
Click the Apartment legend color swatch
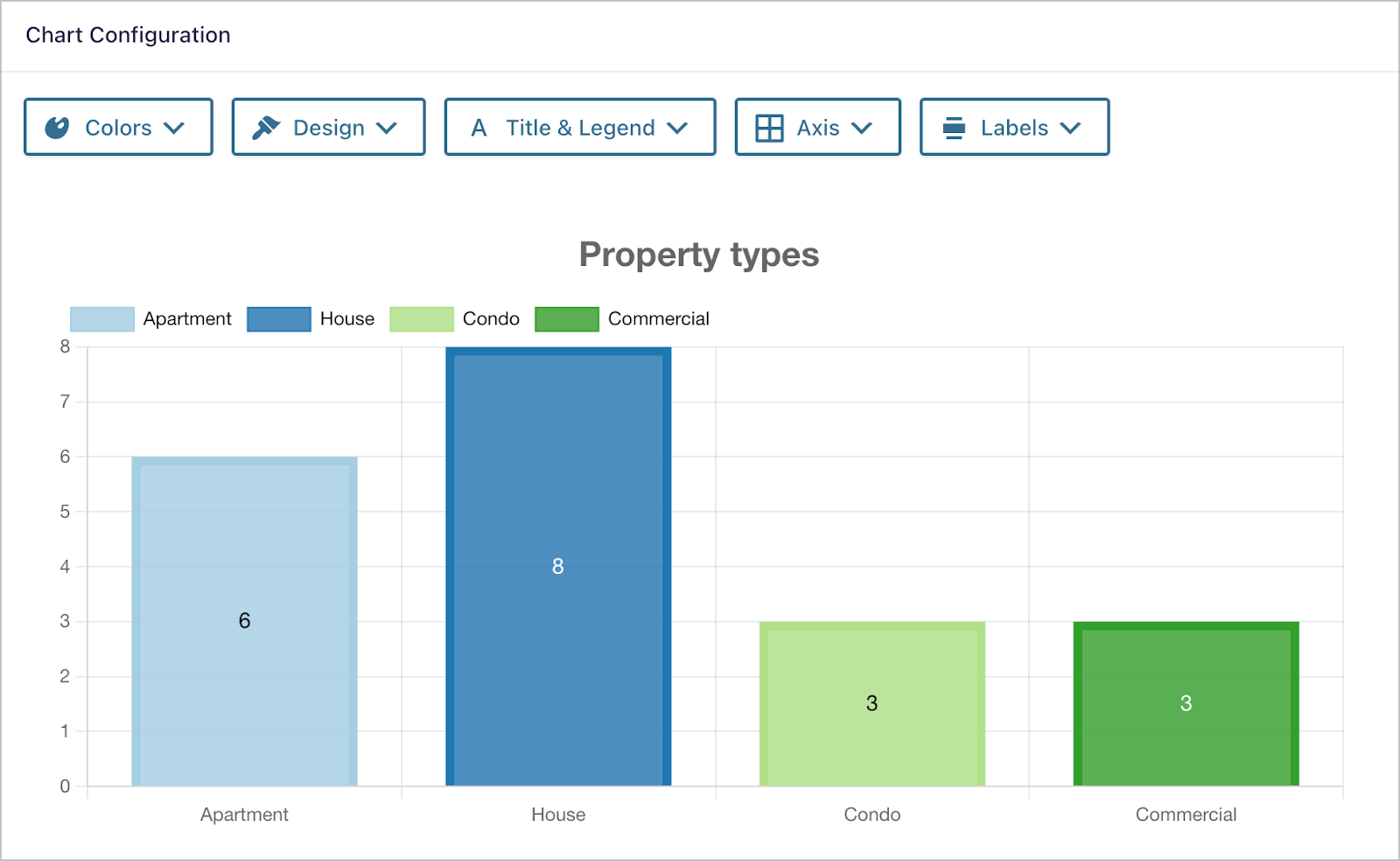pyautogui.click(x=101, y=318)
